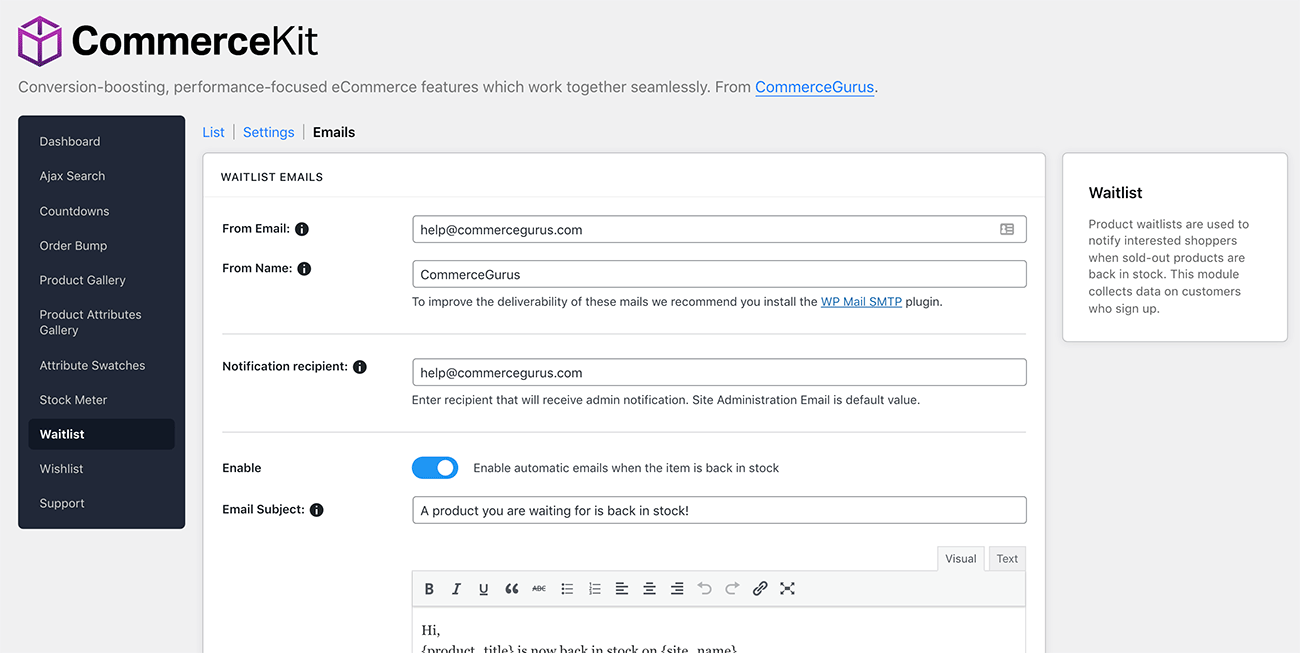Toggle underline formatting in editor
The width and height of the screenshot is (1300, 653).
[484, 589]
